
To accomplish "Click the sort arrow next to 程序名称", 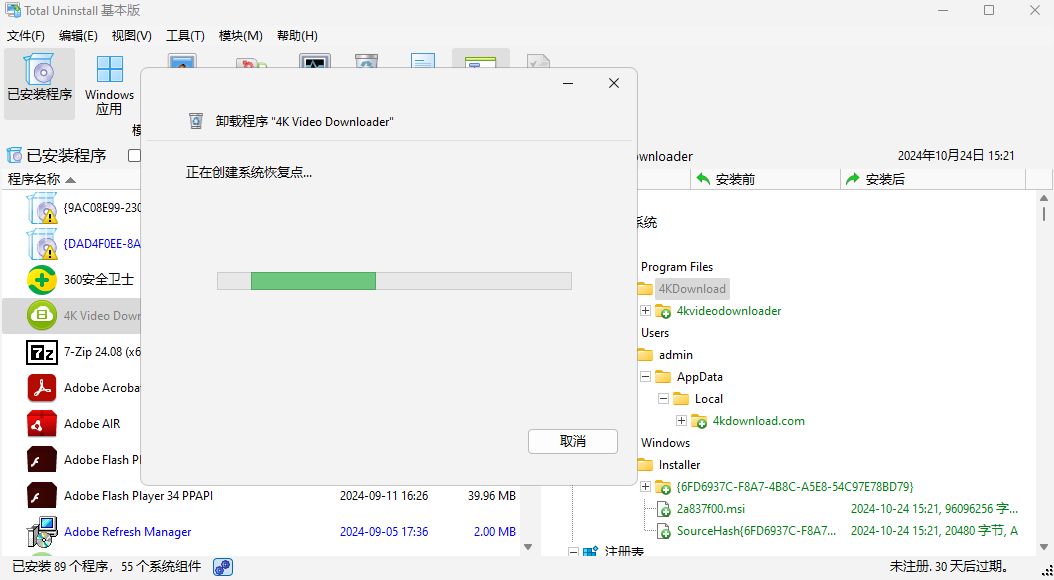I will (71, 180).
